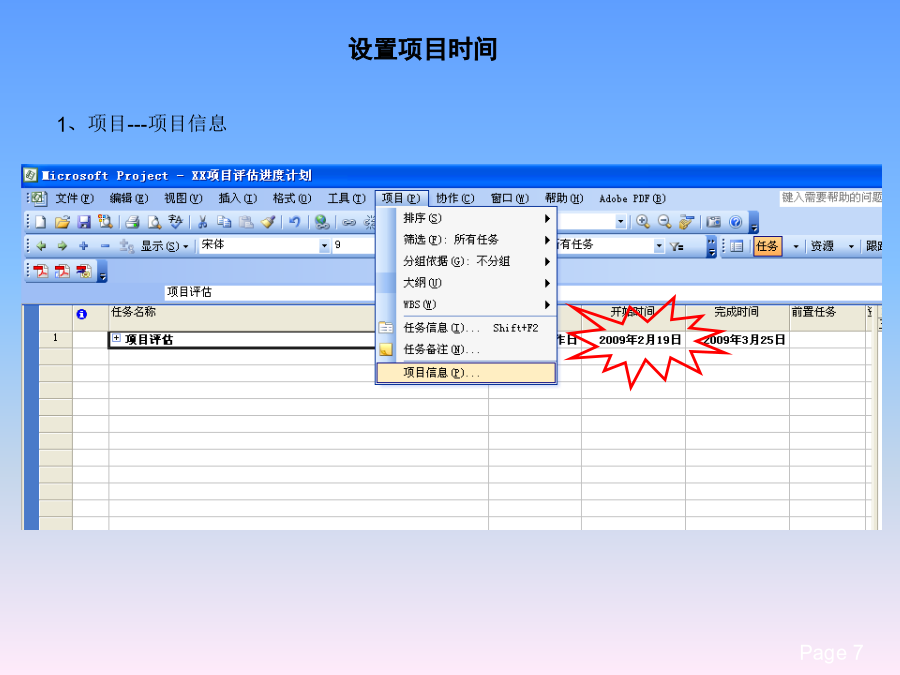Screen dimensions: 900x675
Task: Run the spelling check icon
Action: 176,222
